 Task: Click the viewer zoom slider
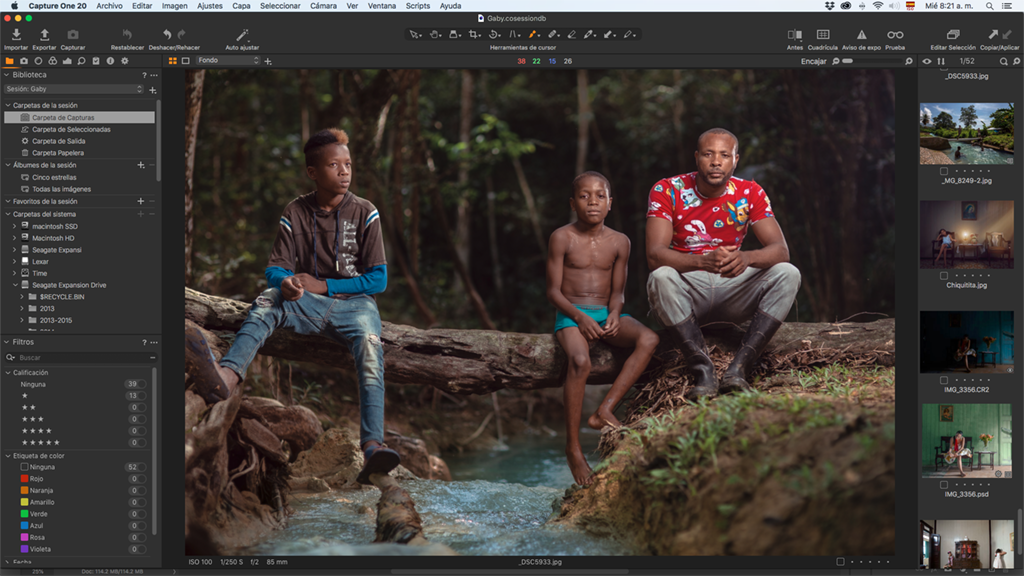868,61
